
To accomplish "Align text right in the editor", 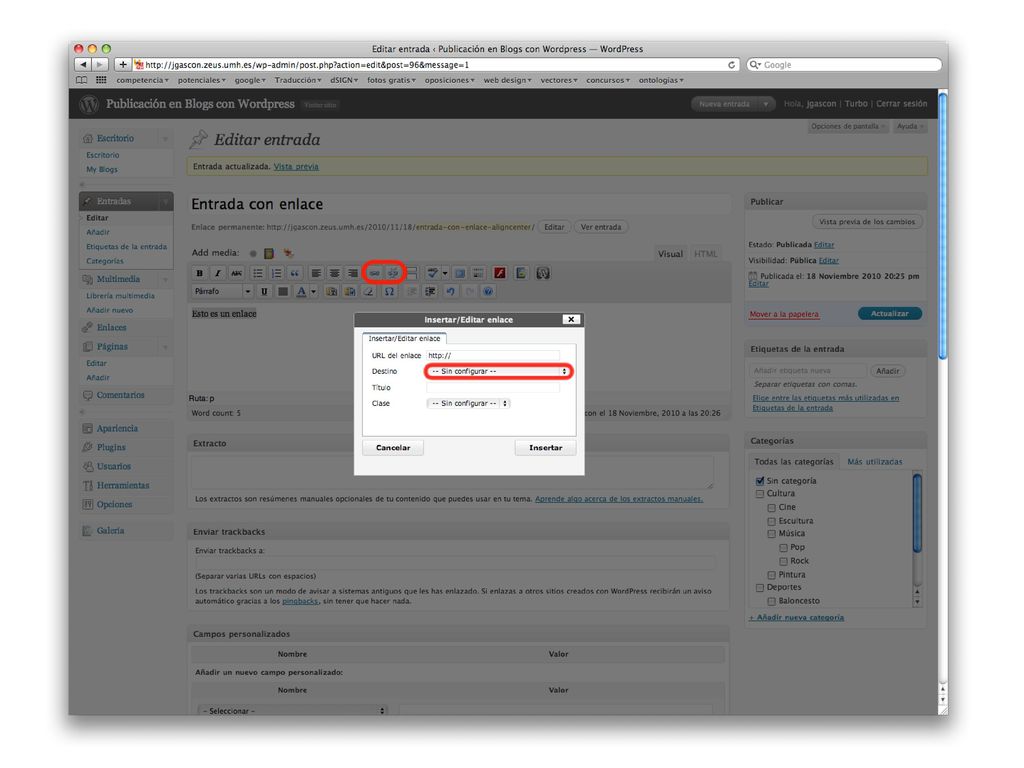I will click(x=353, y=273).
